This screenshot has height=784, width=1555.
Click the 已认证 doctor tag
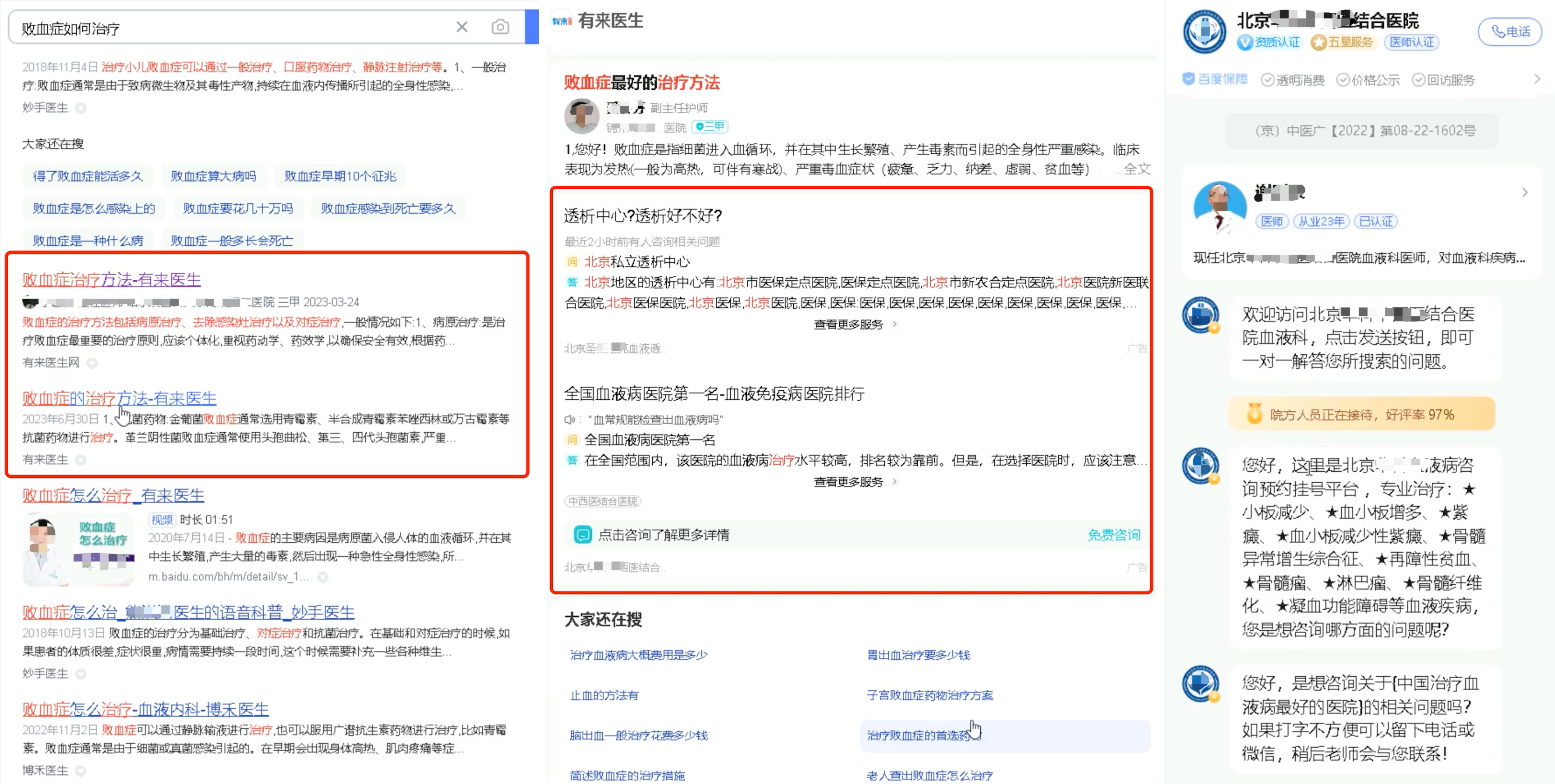click(1376, 222)
